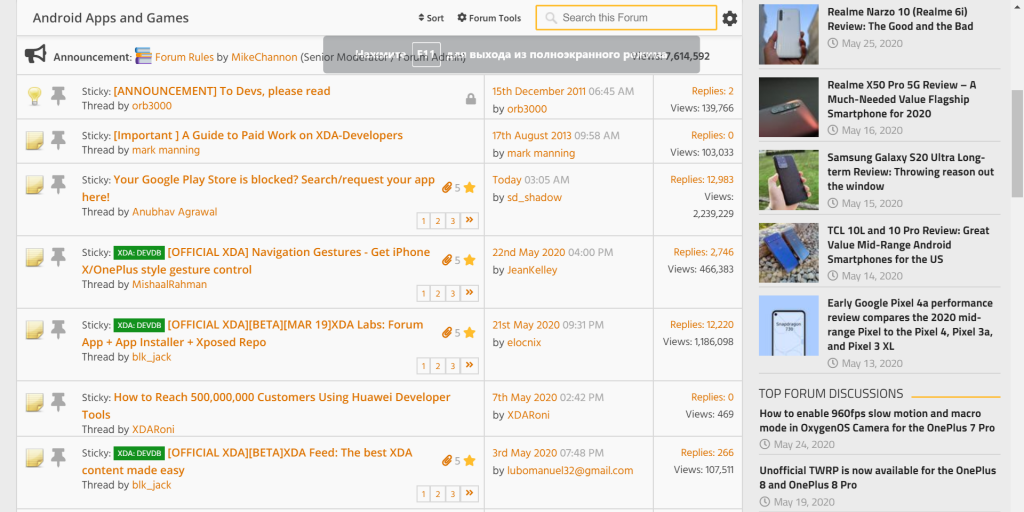Click the pin icon on Huawei Developer Tools thread
Screen dimensions: 1024x512
click(x=58, y=402)
